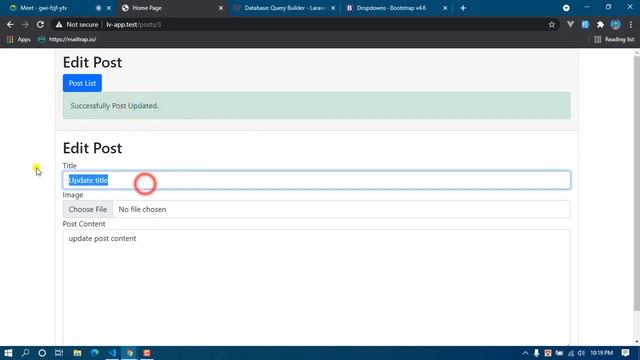Click the No file chosen text
Image resolution: width=640 pixels, height=360 pixels.
click(x=142, y=209)
